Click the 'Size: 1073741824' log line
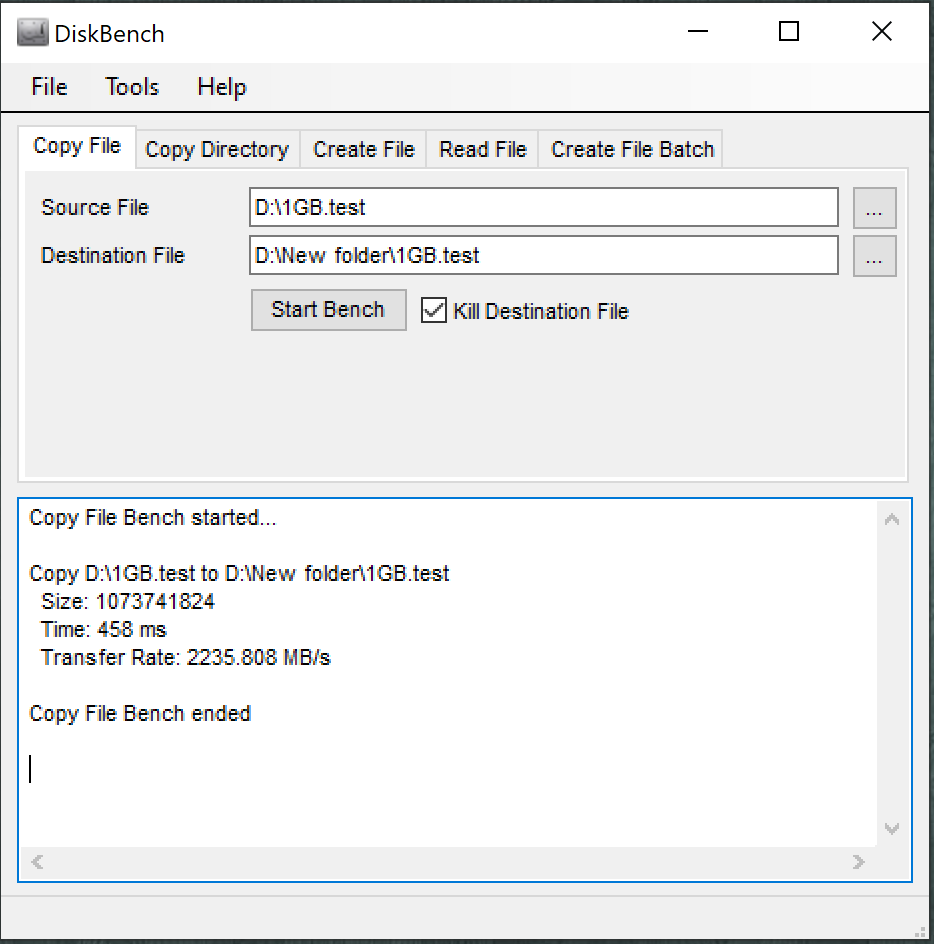This screenshot has height=944, width=934. [x=128, y=601]
